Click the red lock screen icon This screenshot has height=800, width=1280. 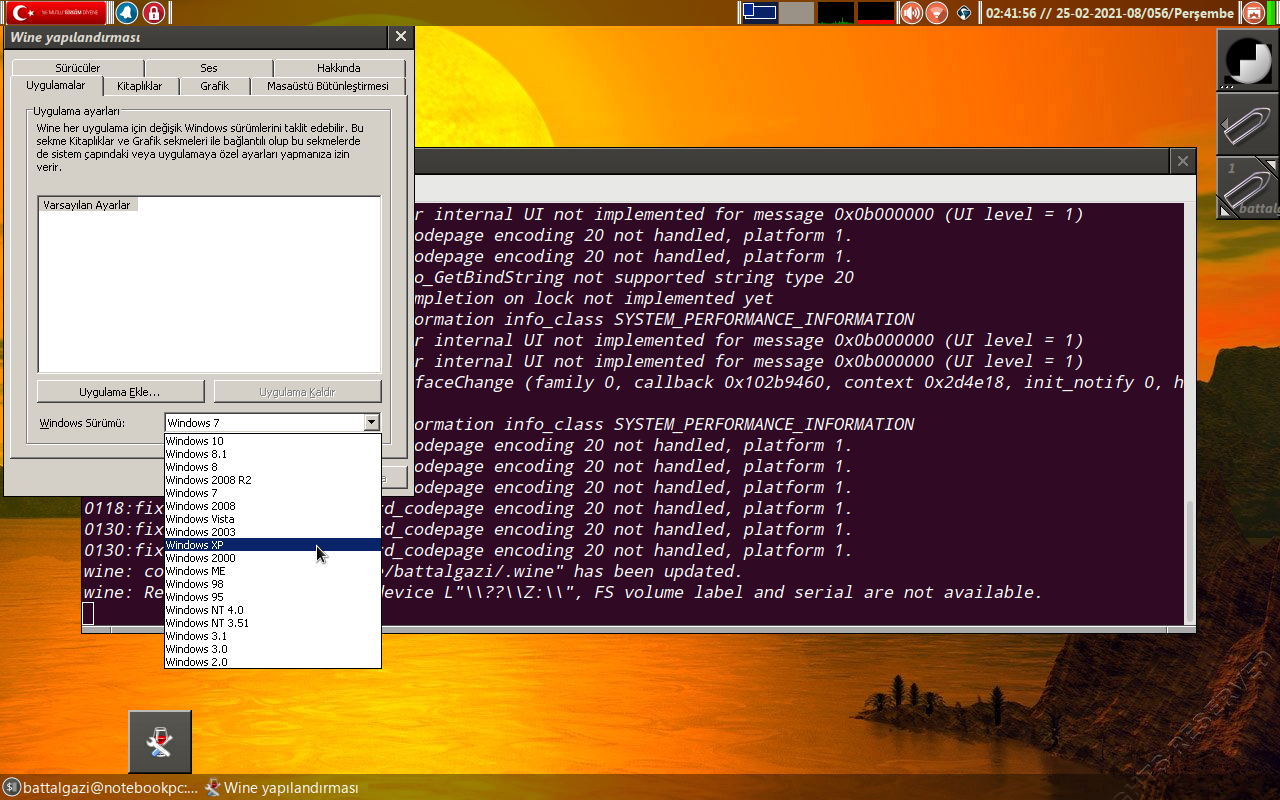tap(153, 13)
